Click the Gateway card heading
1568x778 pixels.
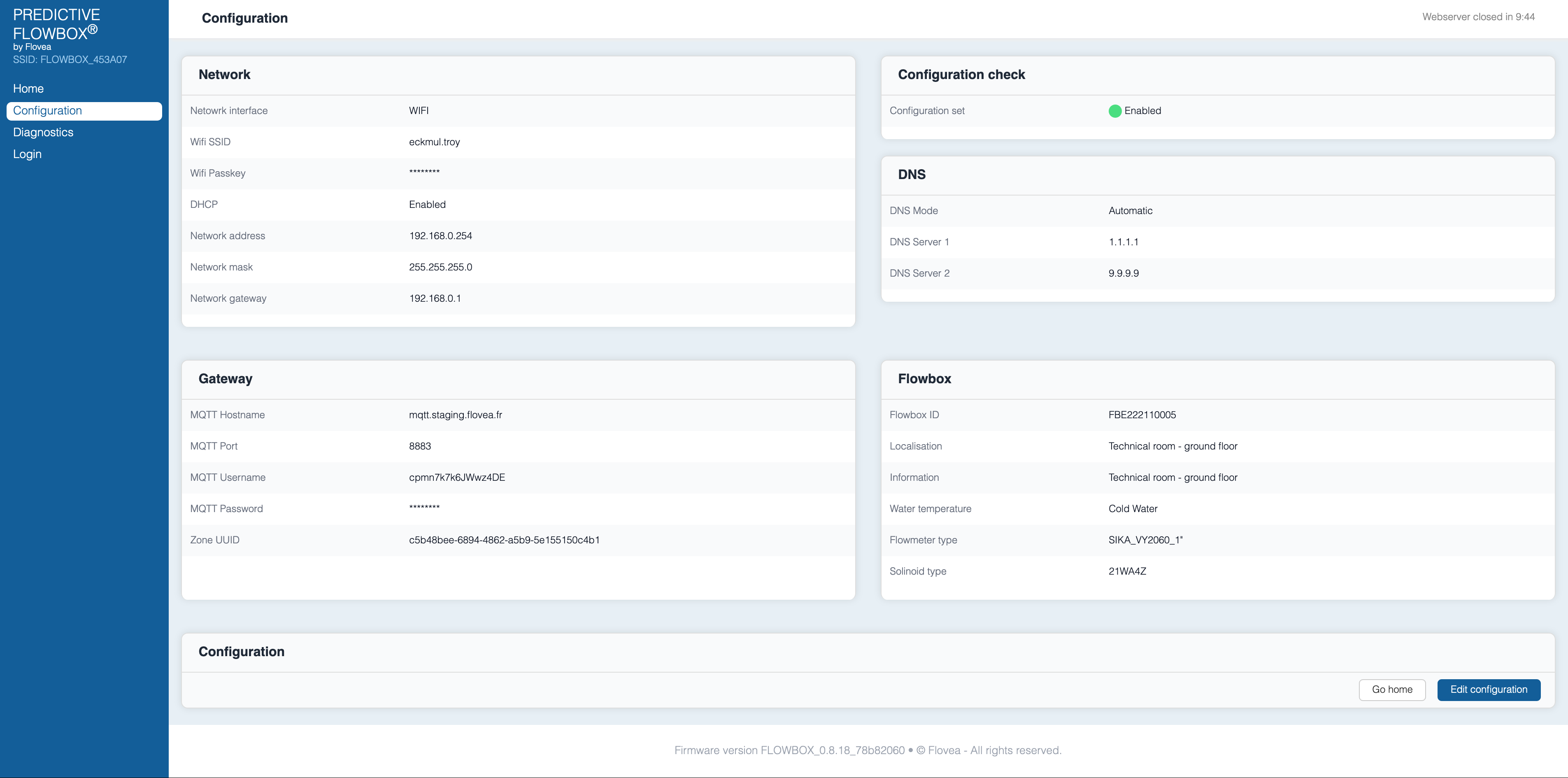[x=225, y=379]
